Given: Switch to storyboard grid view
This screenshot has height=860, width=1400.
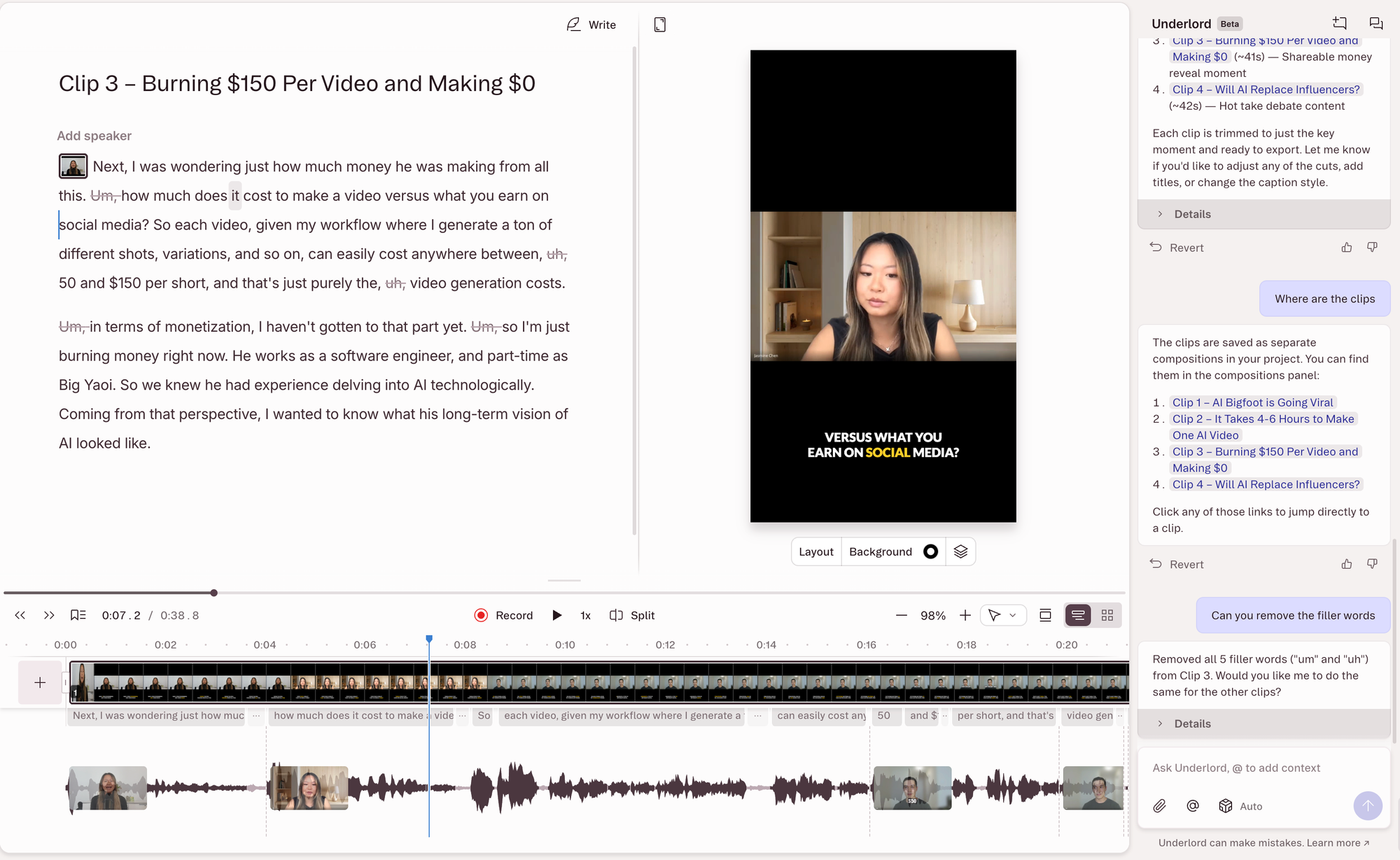Looking at the screenshot, I should 1107,615.
